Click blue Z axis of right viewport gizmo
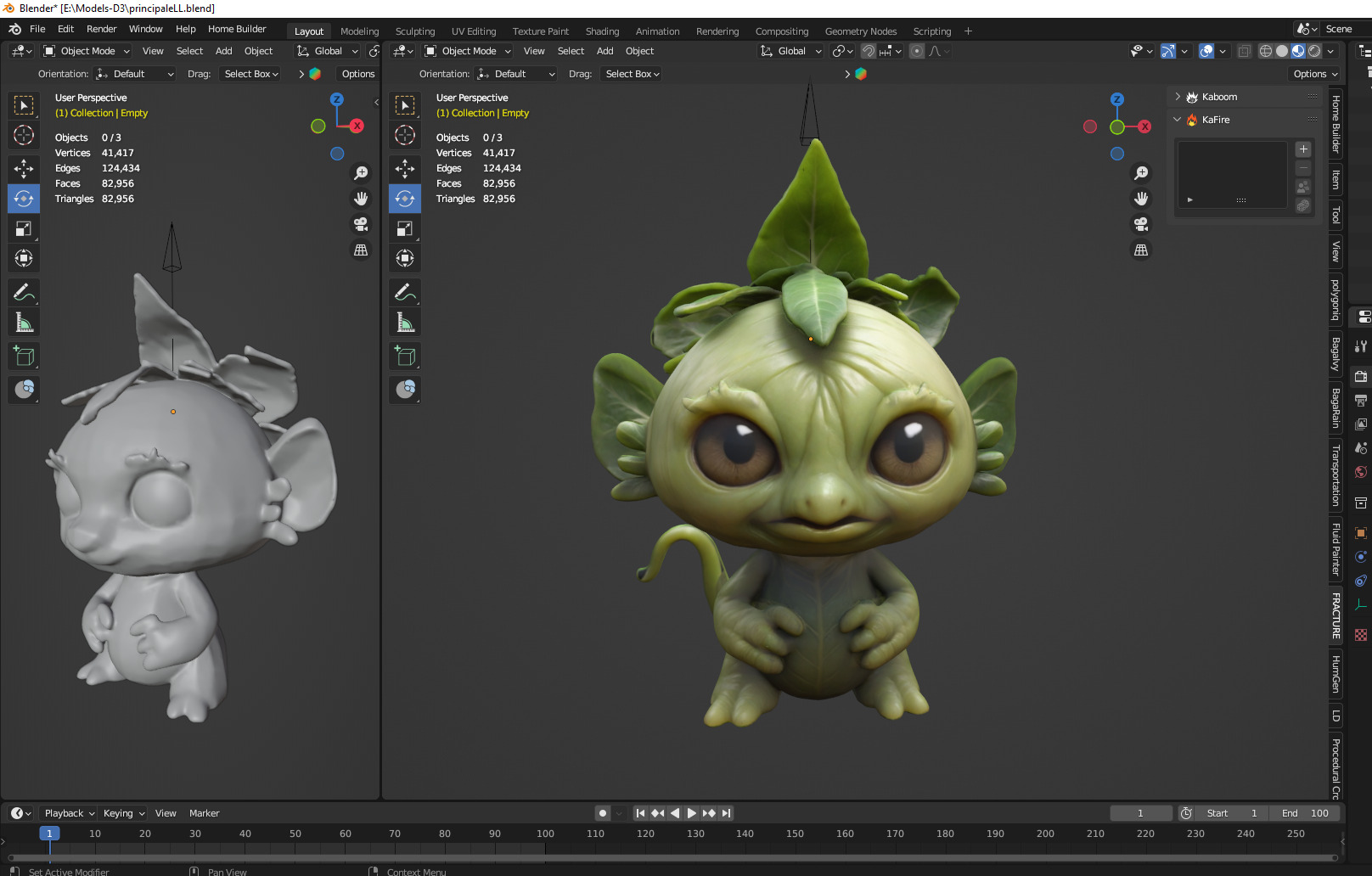Image resolution: width=1372 pixels, height=876 pixels. pos(1117,99)
